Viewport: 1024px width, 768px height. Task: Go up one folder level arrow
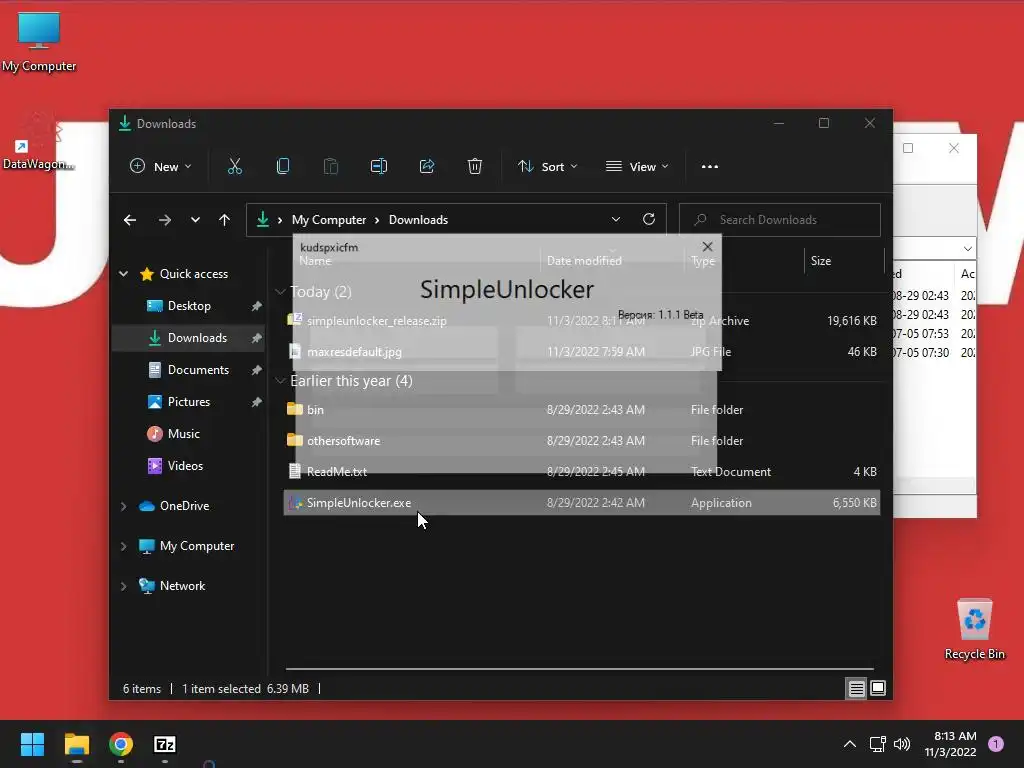(225, 220)
